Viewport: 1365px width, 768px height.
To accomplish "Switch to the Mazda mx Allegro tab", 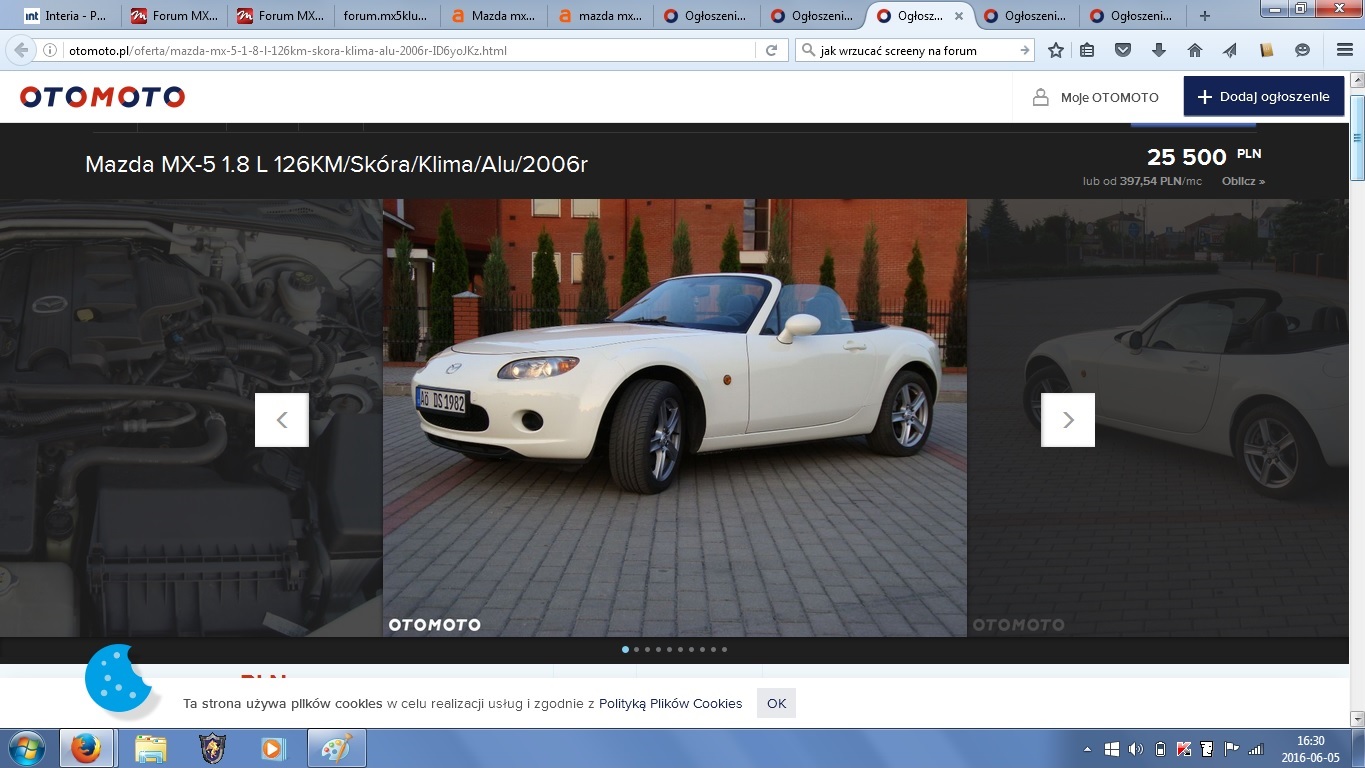I will (495, 16).
